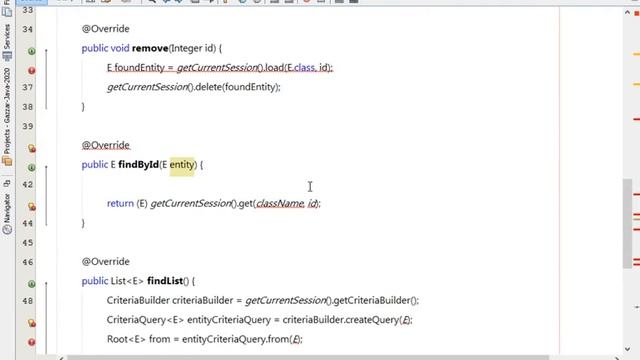Collapse the remove method fold marker
This screenshot has height=360, width=640.
pos(46,51)
